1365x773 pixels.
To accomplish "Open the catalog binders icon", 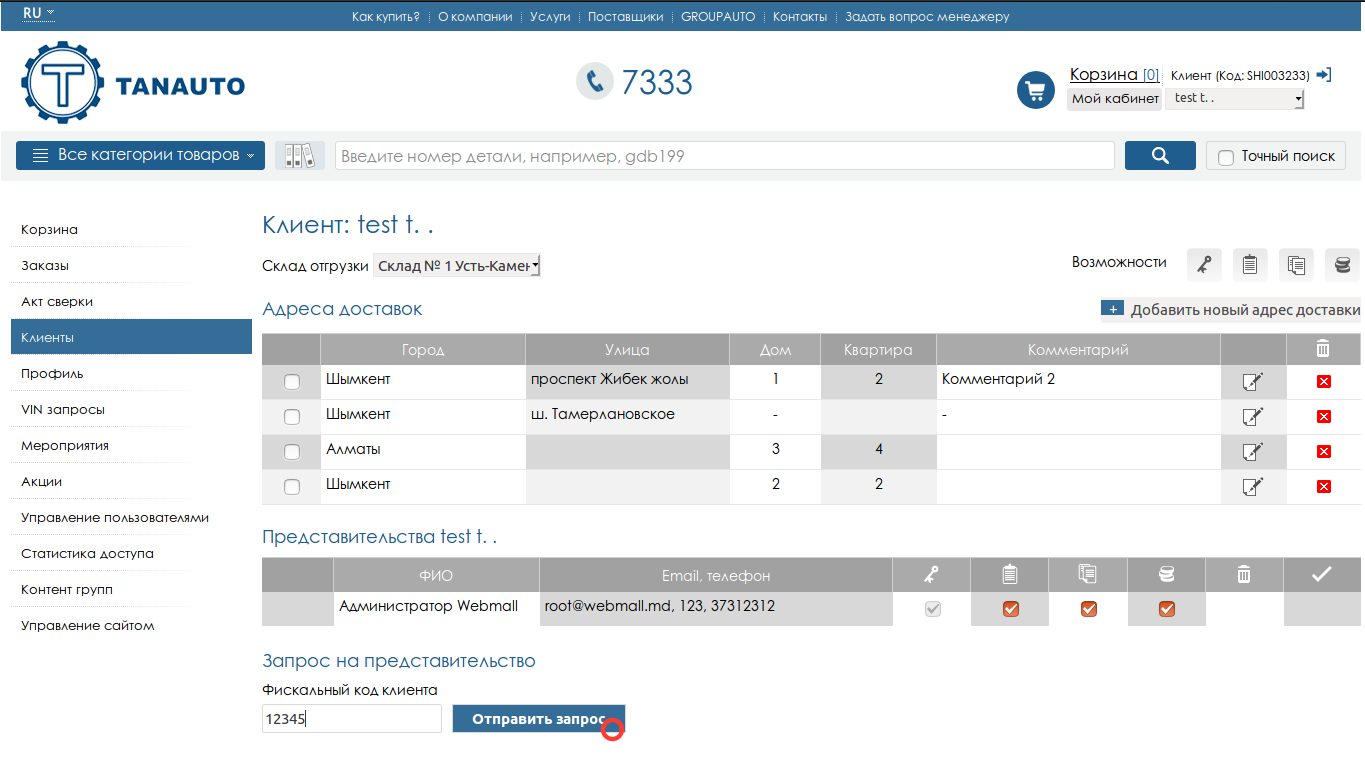I will (300, 155).
